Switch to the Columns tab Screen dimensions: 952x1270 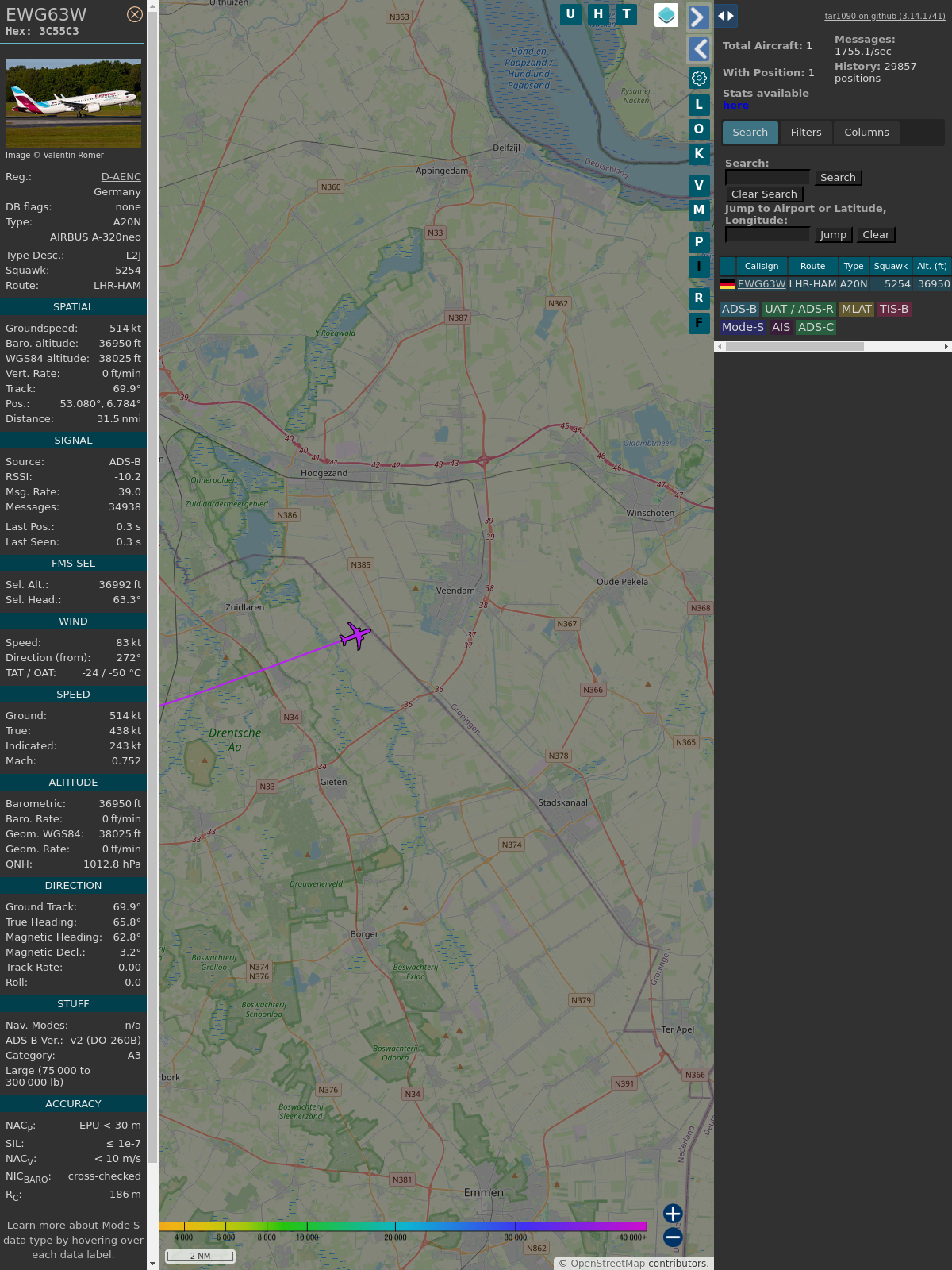pyautogui.click(x=866, y=133)
